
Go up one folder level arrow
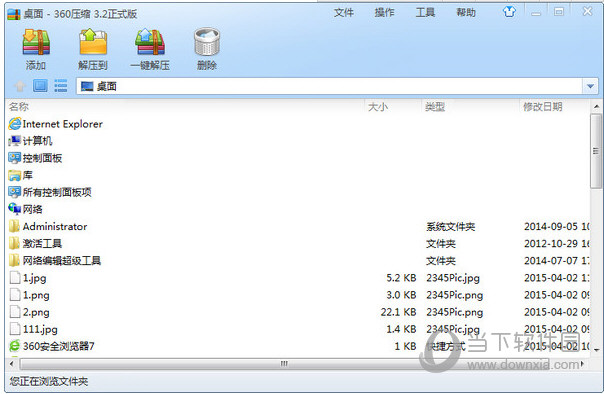[x=20, y=86]
